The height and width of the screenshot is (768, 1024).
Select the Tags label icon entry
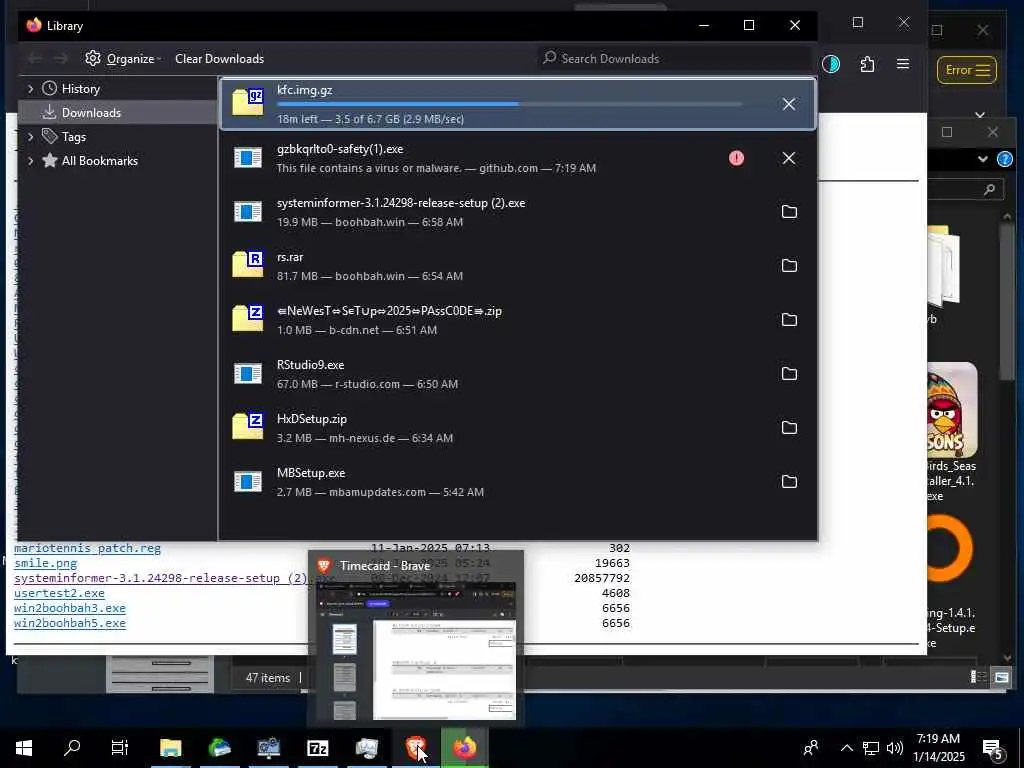pyautogui.click(x=50, y=136)
